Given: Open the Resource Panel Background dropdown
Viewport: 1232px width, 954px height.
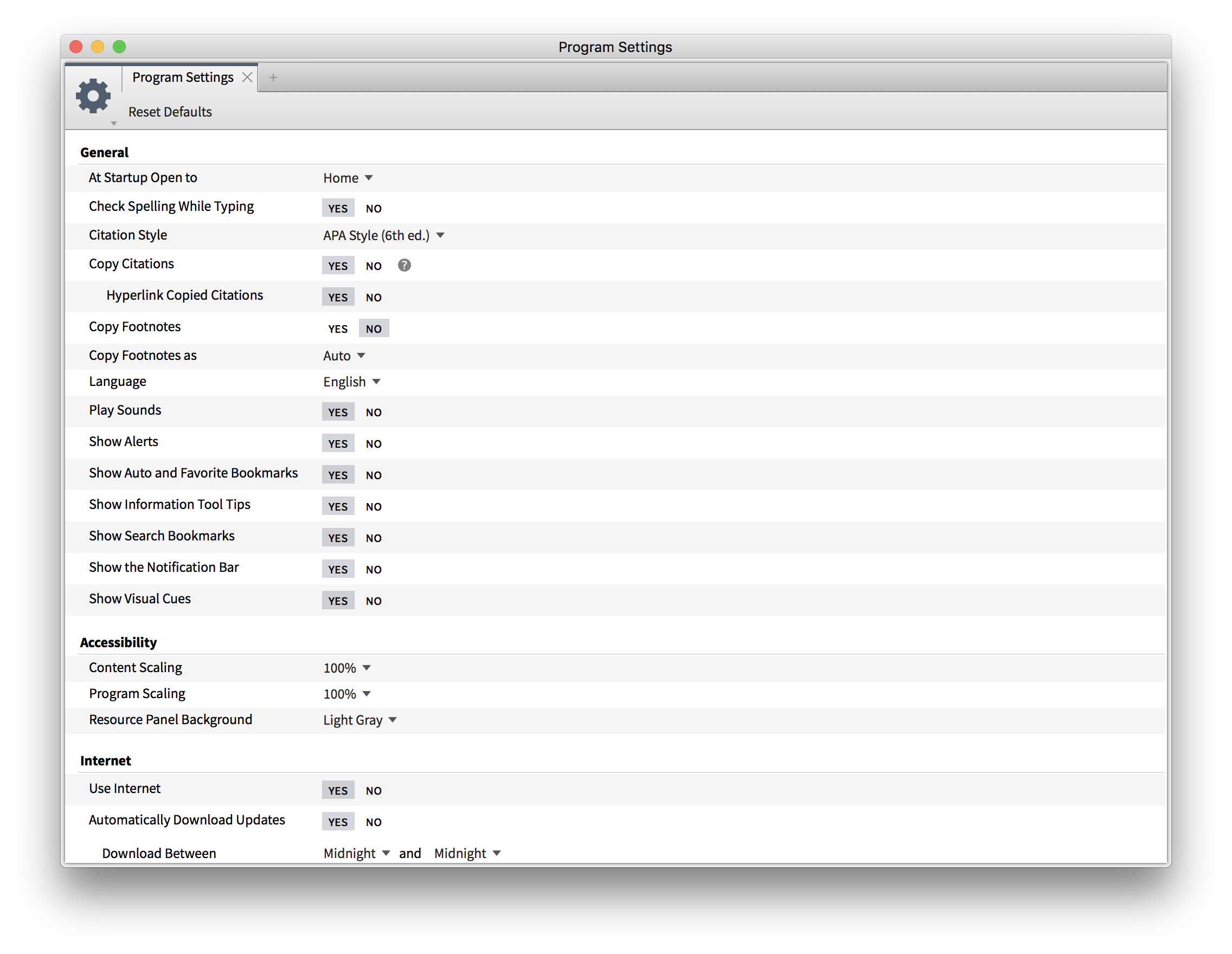Looking at the screenshot, I should 360,720.
